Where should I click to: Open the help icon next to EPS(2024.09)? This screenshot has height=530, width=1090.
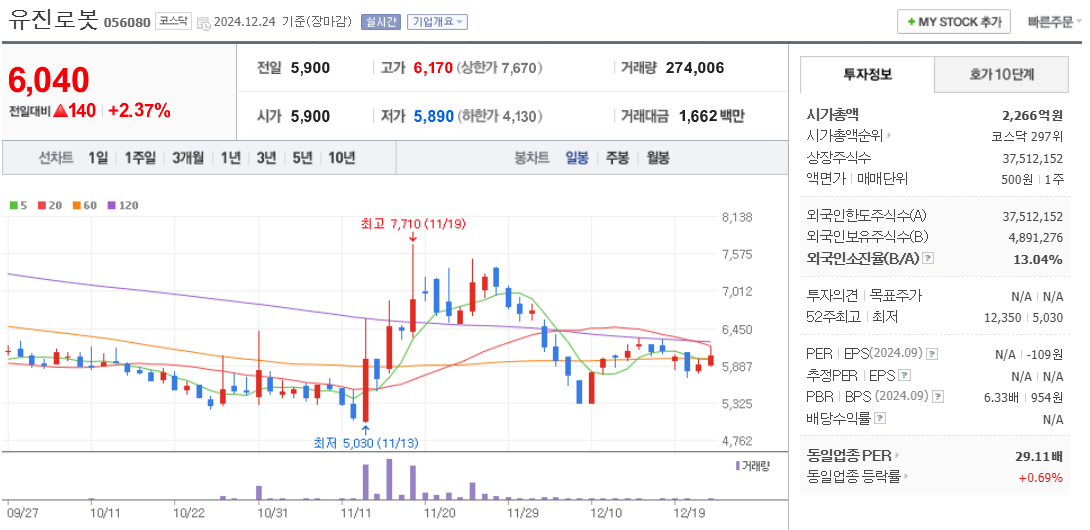pyautogui.click(x=932, y=354)
